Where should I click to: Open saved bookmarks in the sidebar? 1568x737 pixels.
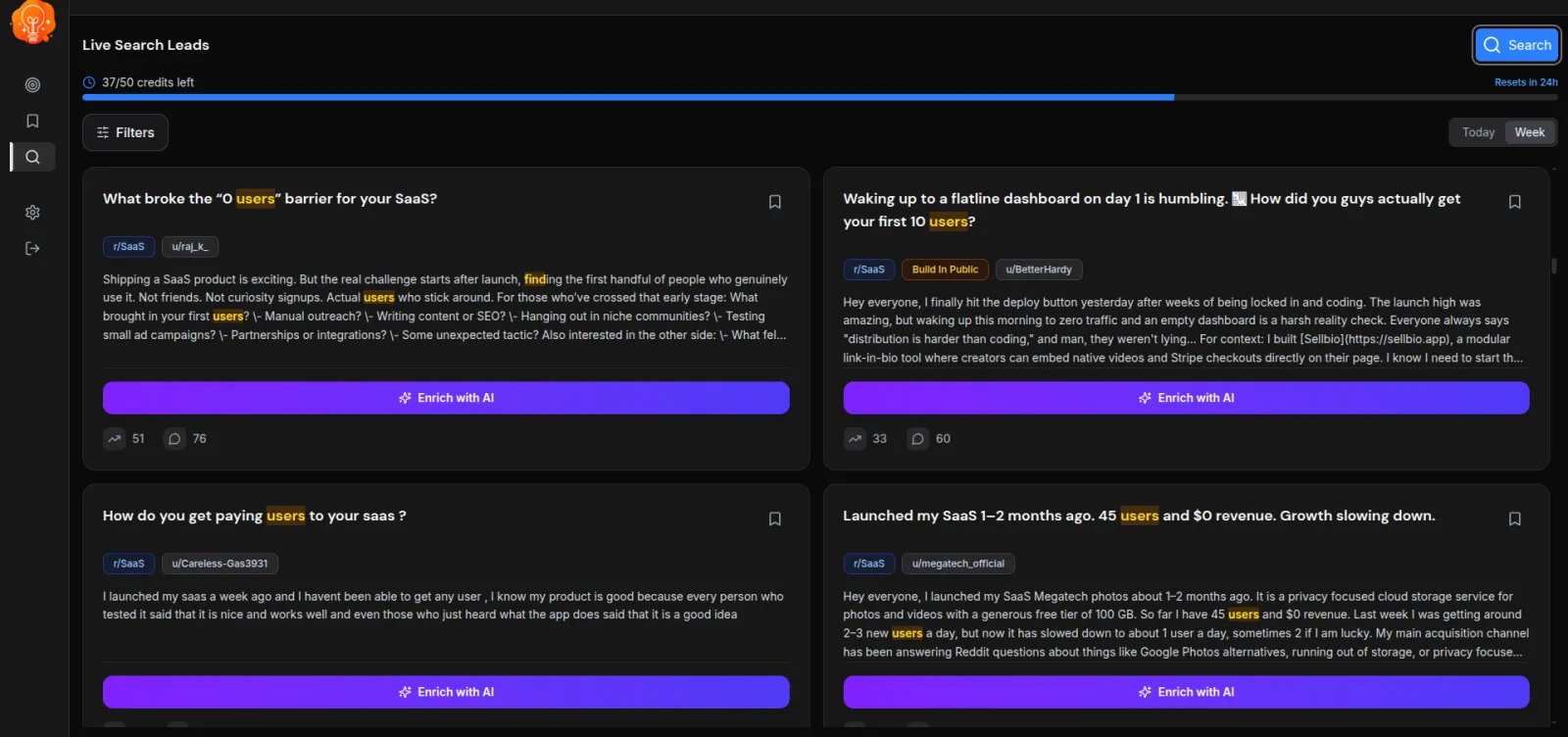coord(32,121)
